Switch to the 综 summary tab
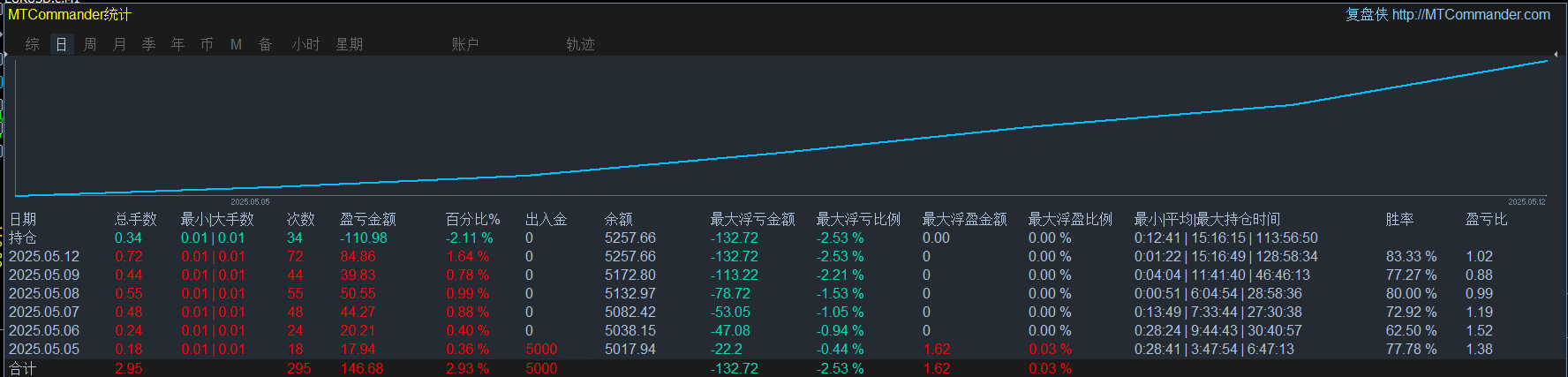 (x=33, y=44)
